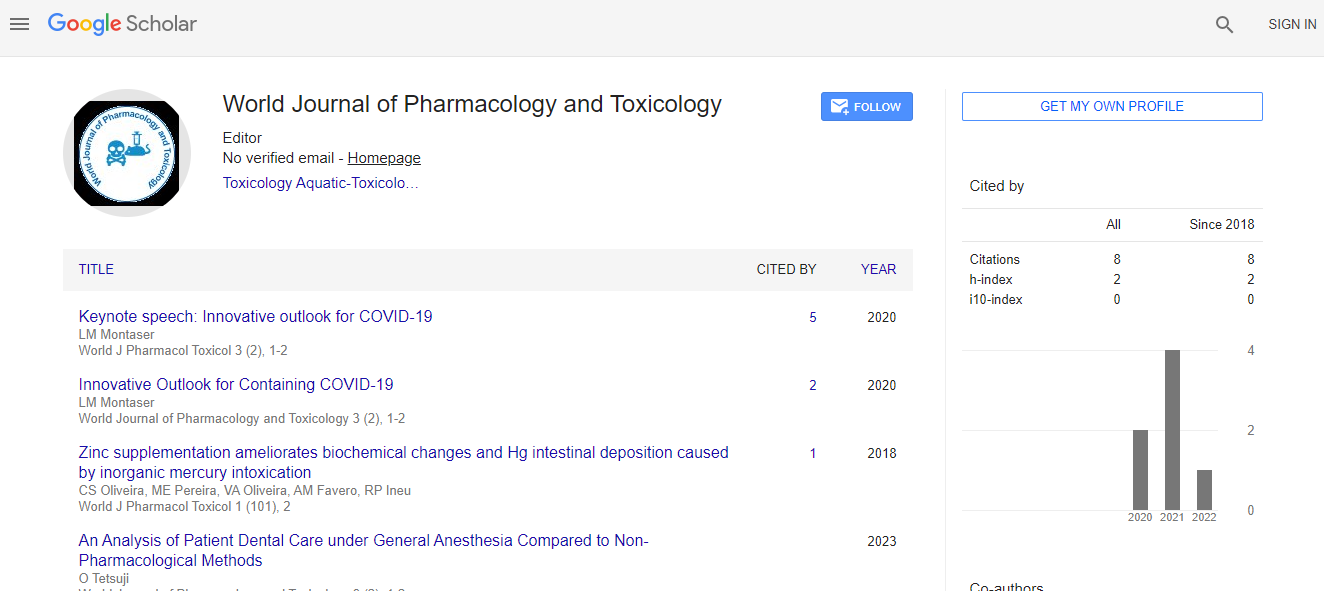Sort articles by Year column
Screen dimensions: 1324x591
click(x=878, y=269)
